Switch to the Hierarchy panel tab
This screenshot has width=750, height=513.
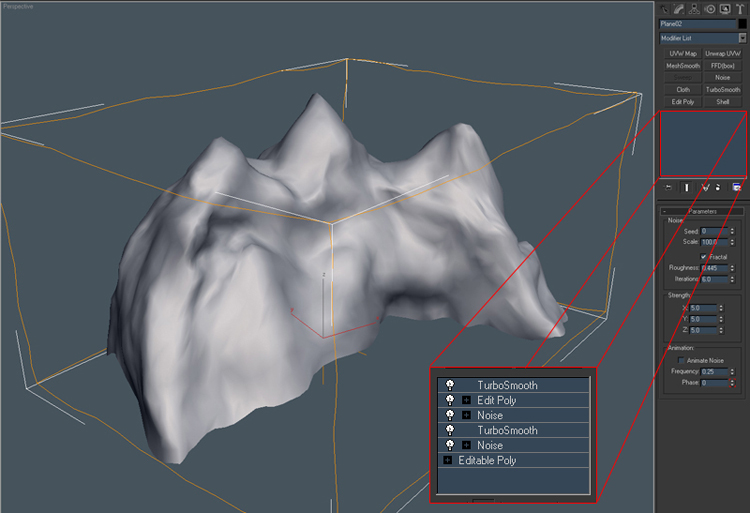point(694,8)
